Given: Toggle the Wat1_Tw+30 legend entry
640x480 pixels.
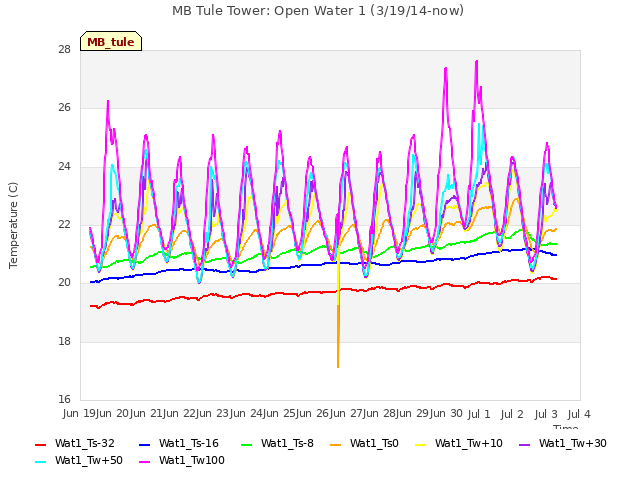Looking at the screenshot, I should click(563, 444).
